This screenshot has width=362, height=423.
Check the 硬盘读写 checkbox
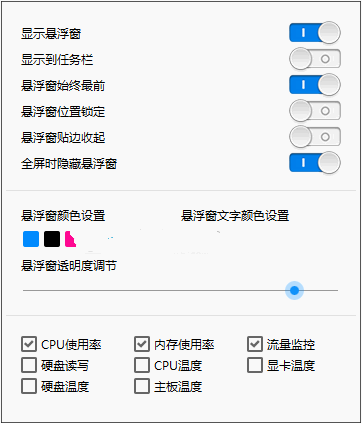(x=29, y=365)
